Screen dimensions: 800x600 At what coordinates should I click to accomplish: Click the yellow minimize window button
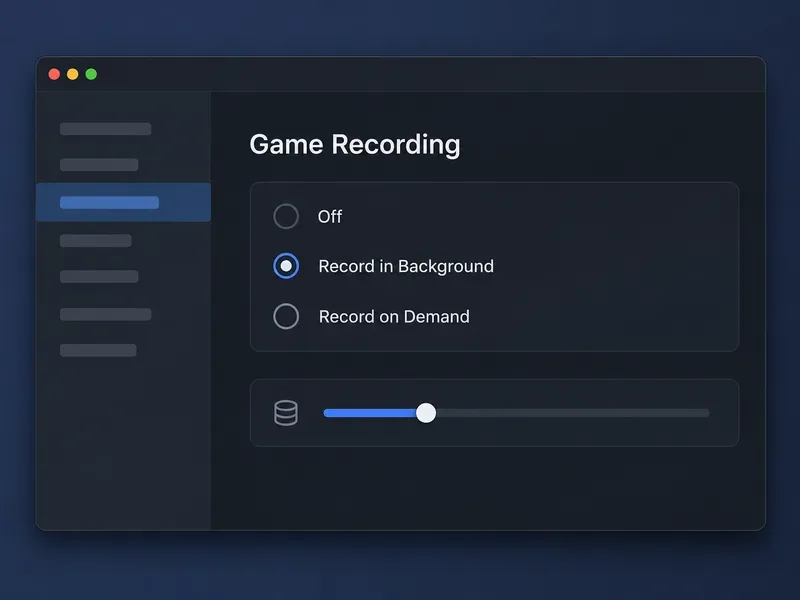[x=72, y=74]
